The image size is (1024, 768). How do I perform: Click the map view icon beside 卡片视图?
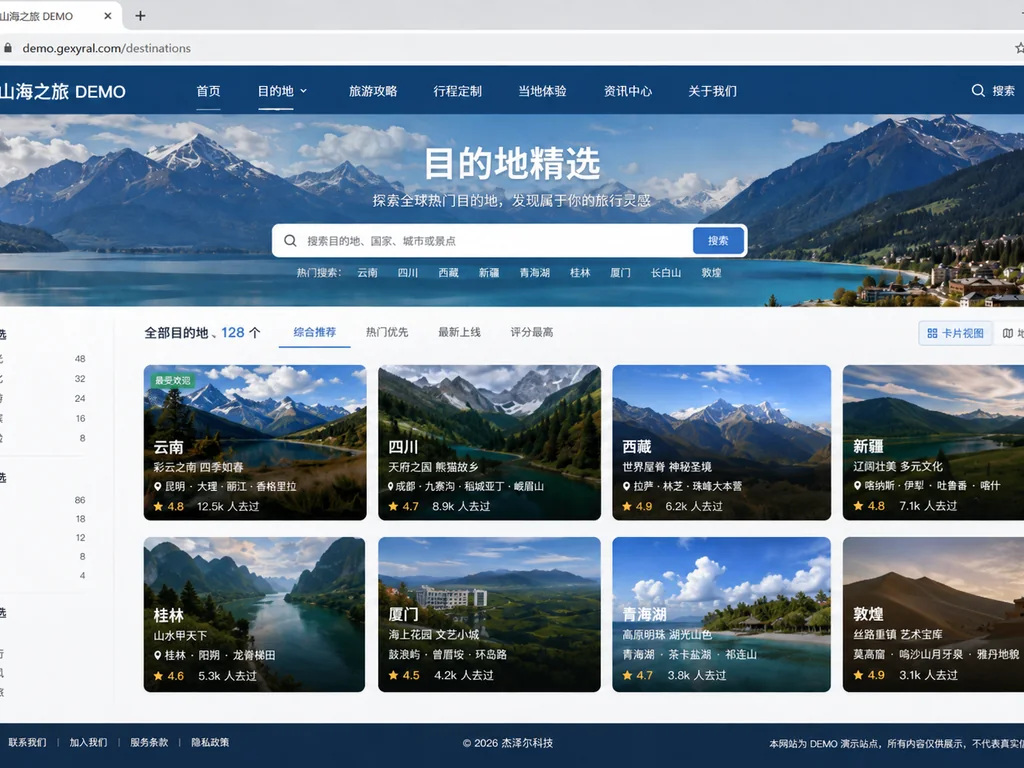point(1008,333)
